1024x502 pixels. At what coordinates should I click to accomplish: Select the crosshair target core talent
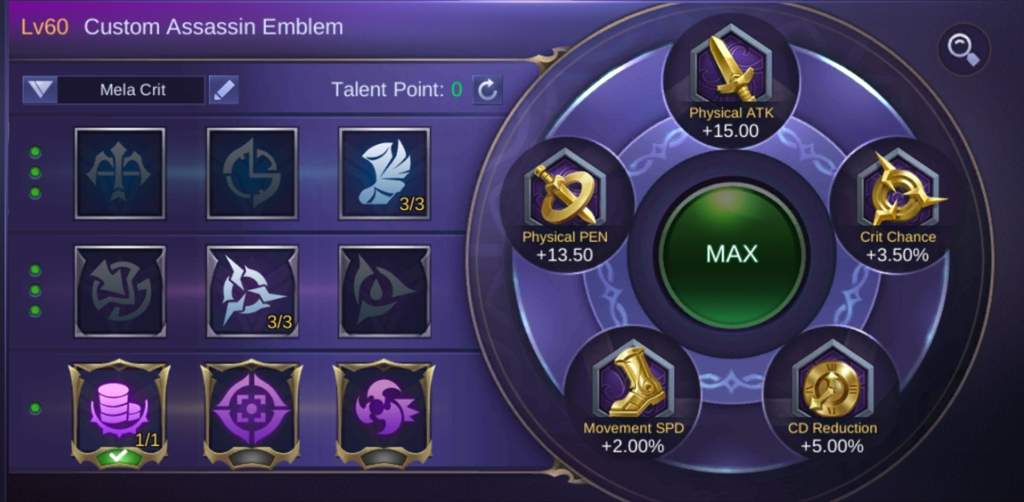point(251,413)
